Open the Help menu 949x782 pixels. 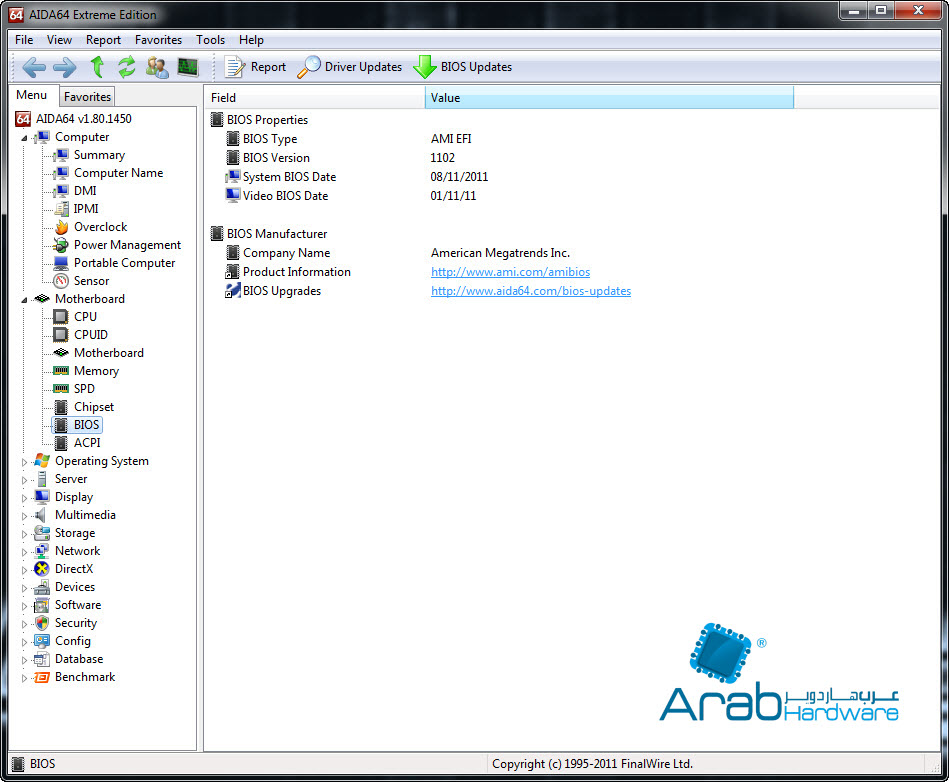coord(251,40)
